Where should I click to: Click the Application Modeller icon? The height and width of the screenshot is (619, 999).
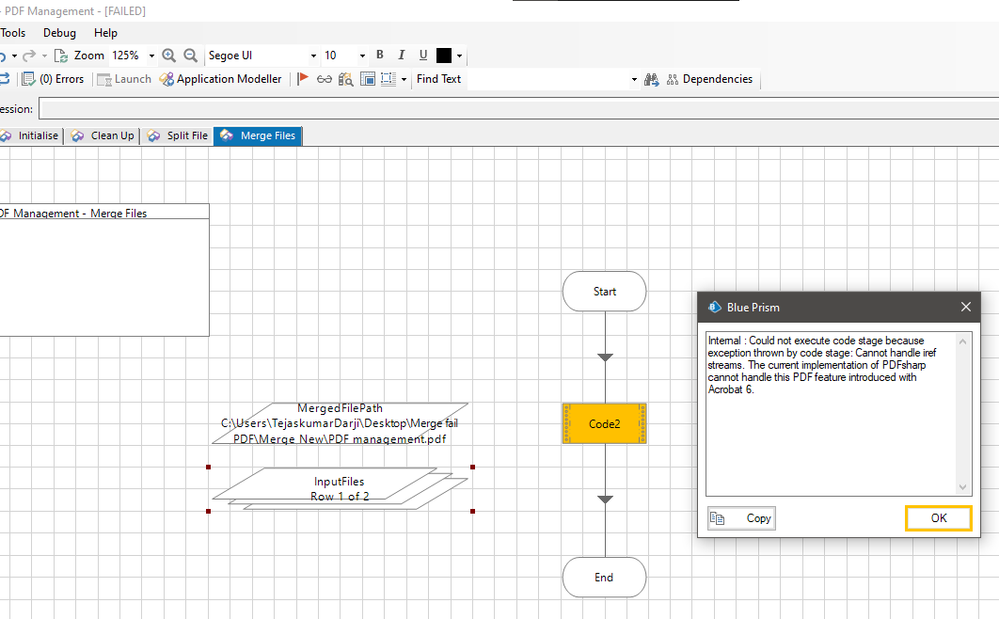[x=166, y=79]
